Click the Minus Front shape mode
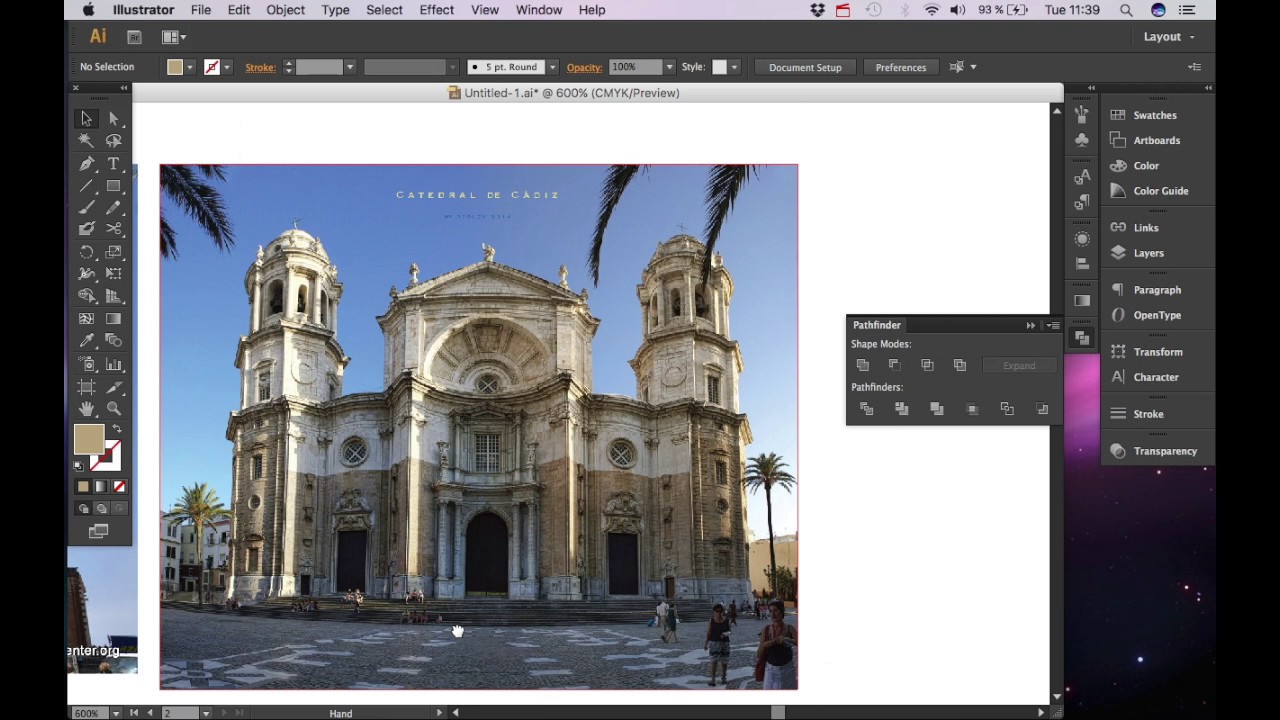The height and width of the screenshot is (720, 1280). point(895,366)
